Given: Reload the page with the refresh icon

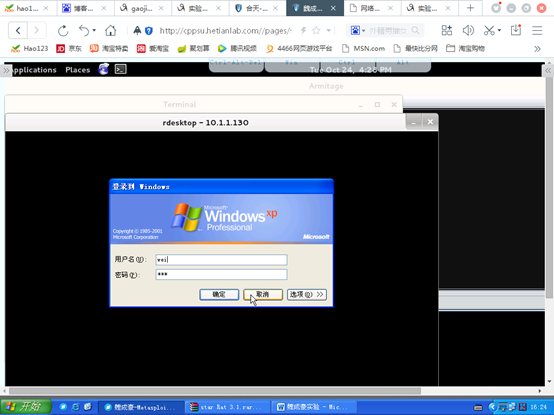Looking at the screenshot, I should tap(63, 31).
